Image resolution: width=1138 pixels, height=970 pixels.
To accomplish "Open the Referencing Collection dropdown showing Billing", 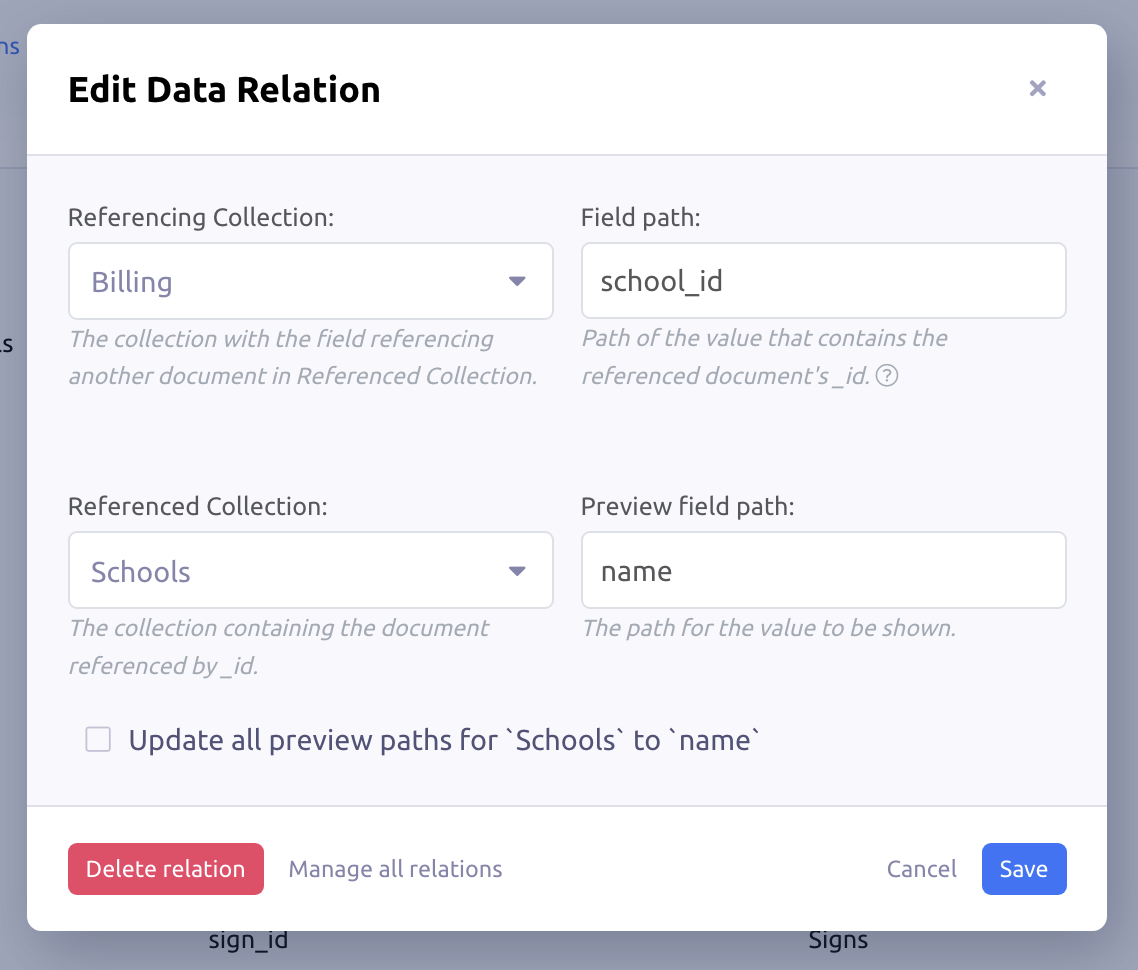I will click(311, 281).
